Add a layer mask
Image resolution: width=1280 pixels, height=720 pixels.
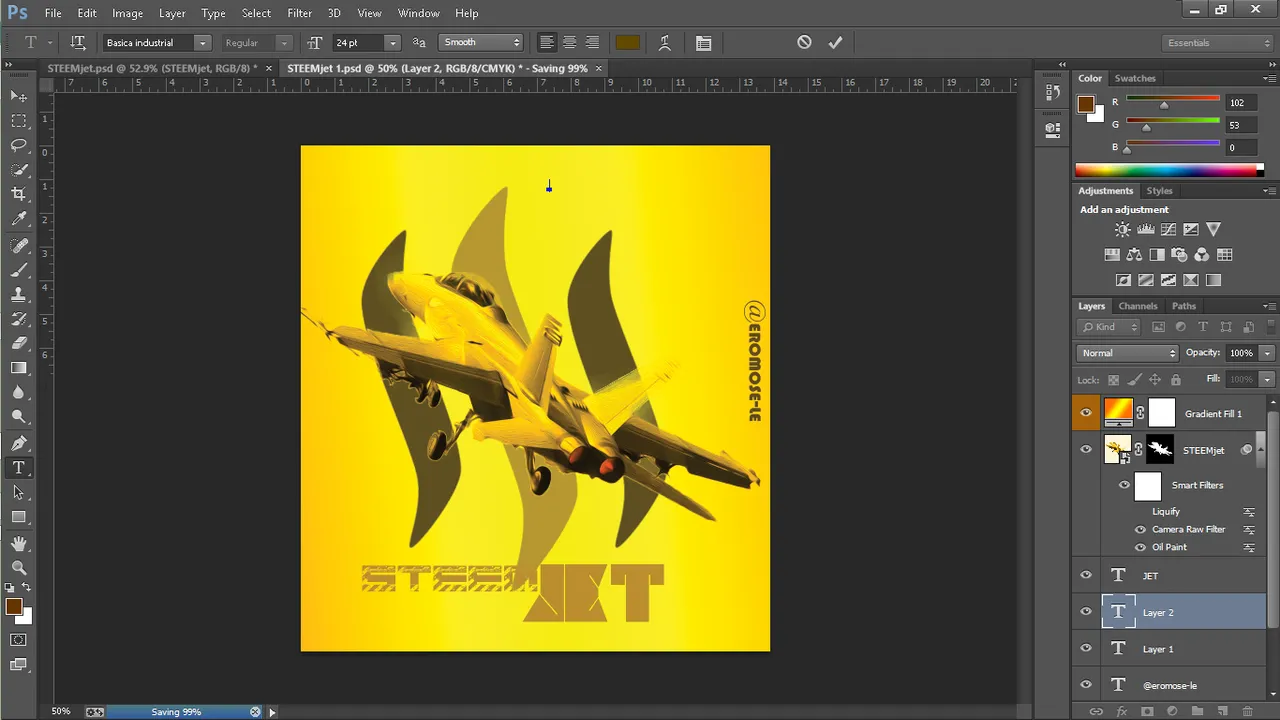(1147, 711)
